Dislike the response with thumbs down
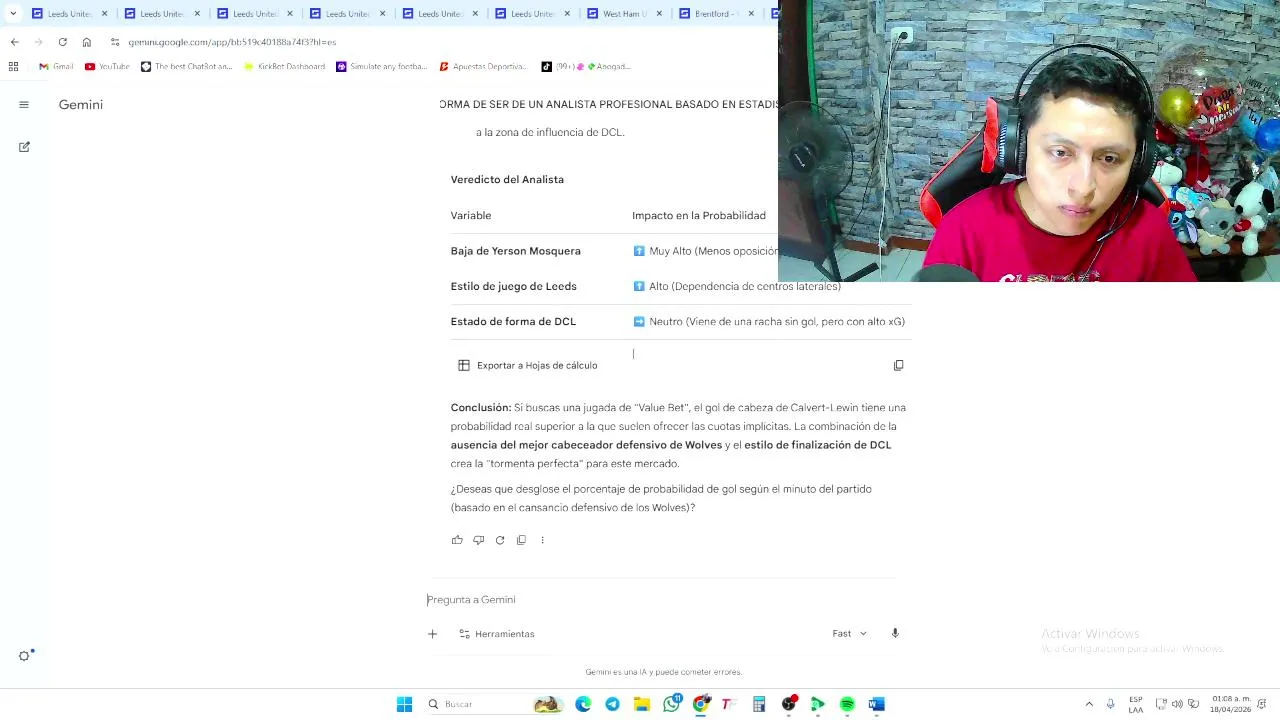This screenshot has height=720, width=1280. click(x=478, y=540)
